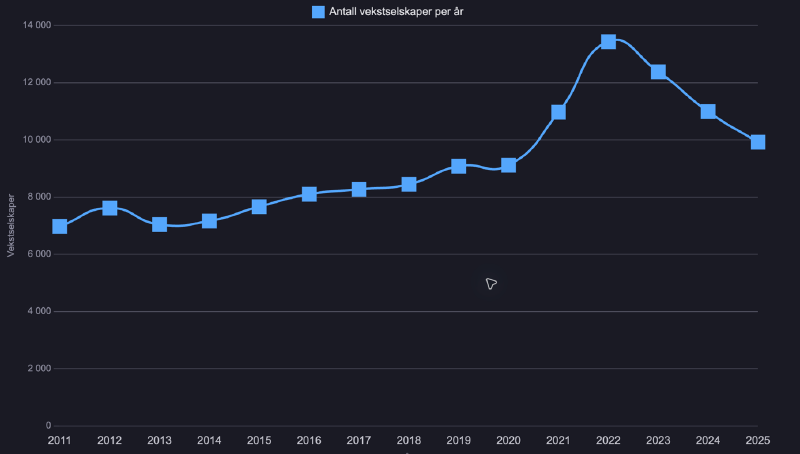Click the '2018' x-axis label
This screenshot has width=800, height=454.
[x=409, y=440]
